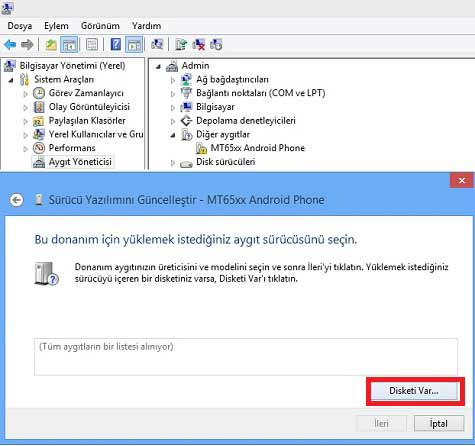Click the Scan for hardware changes icon
The height and width of the screenshot is (446, 475).
[x=157, y=44]
